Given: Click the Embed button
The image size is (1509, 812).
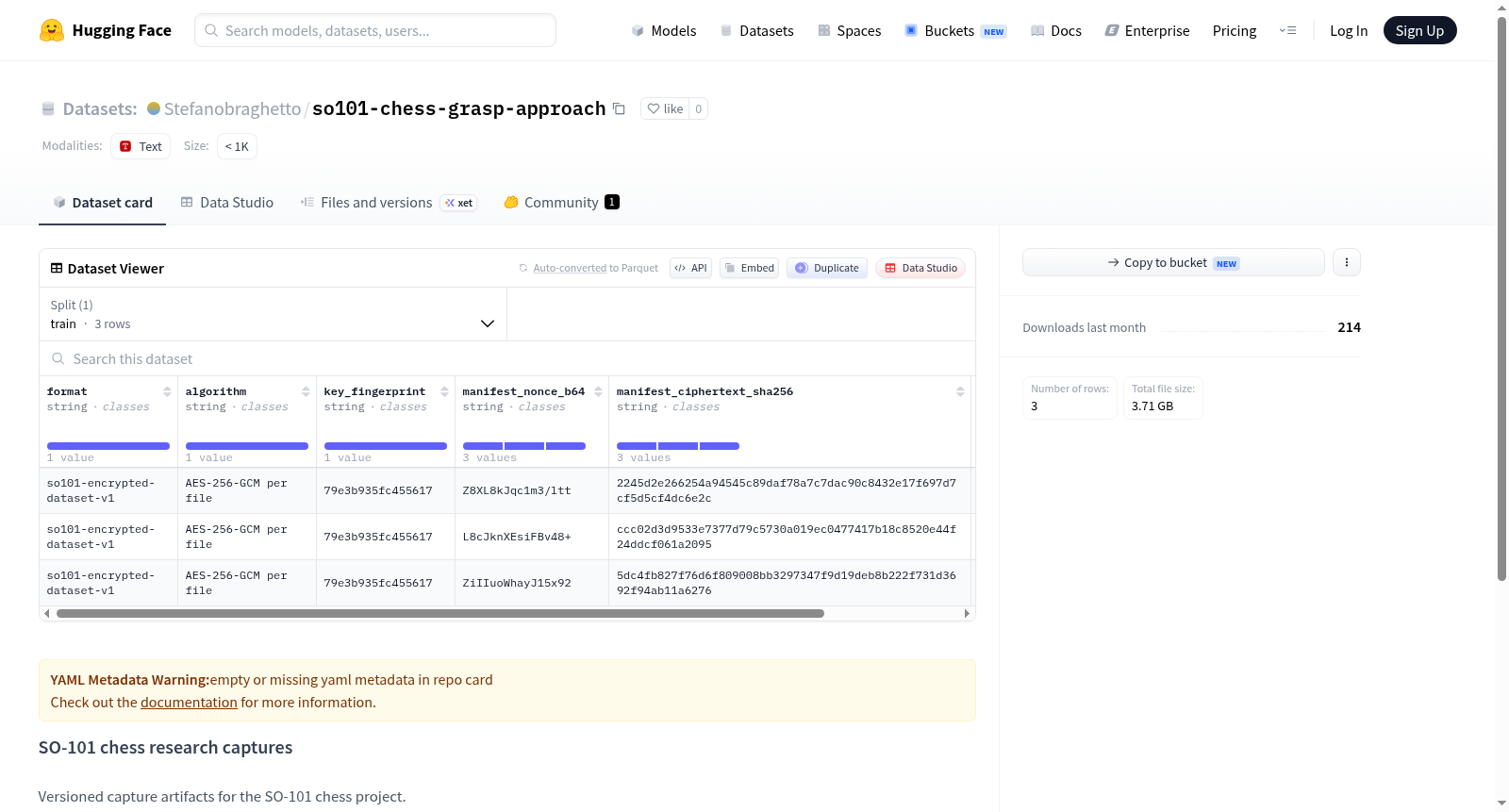Looking at the screenshot, I should point(750,268).
